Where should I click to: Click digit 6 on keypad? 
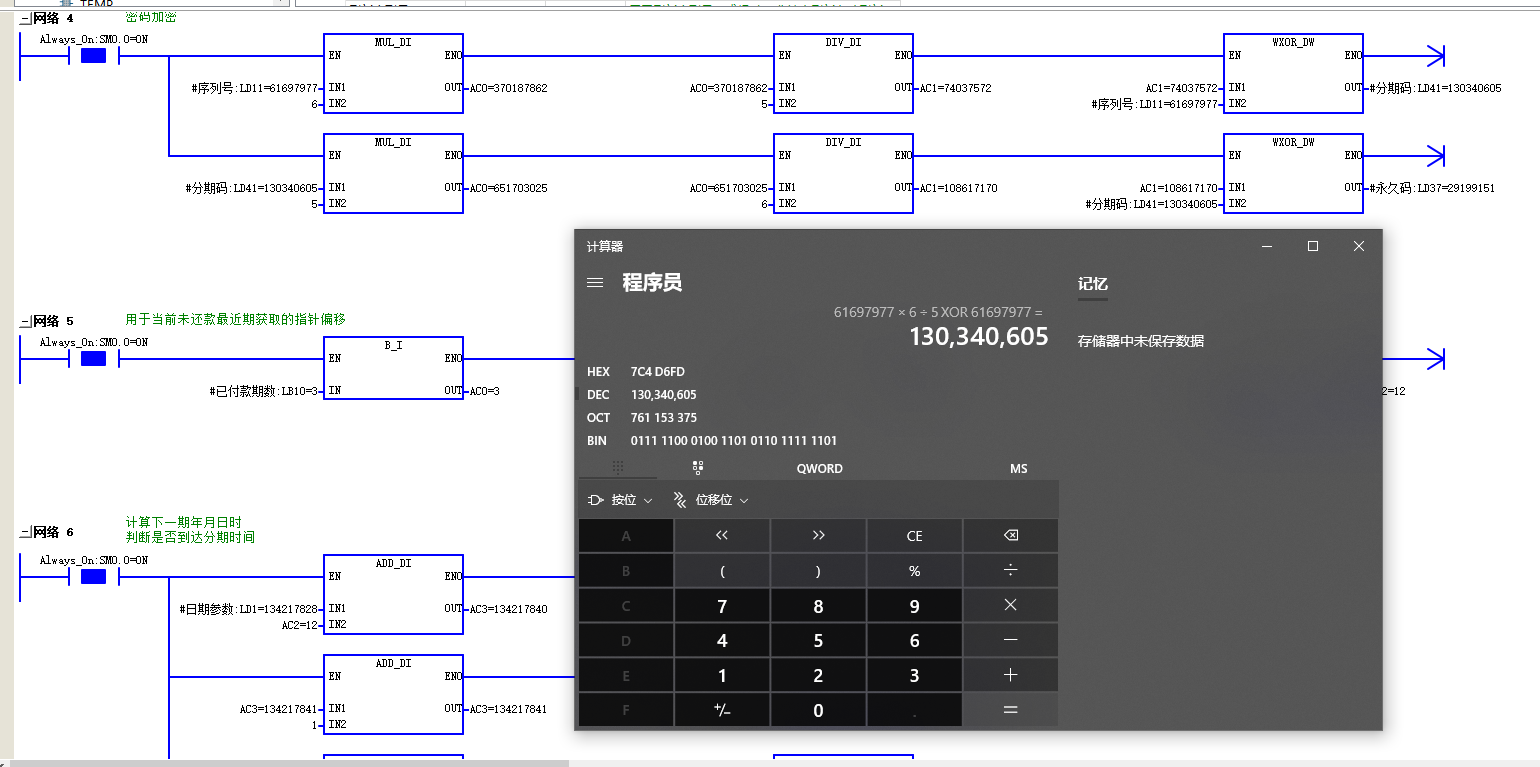tap(914, 641)
